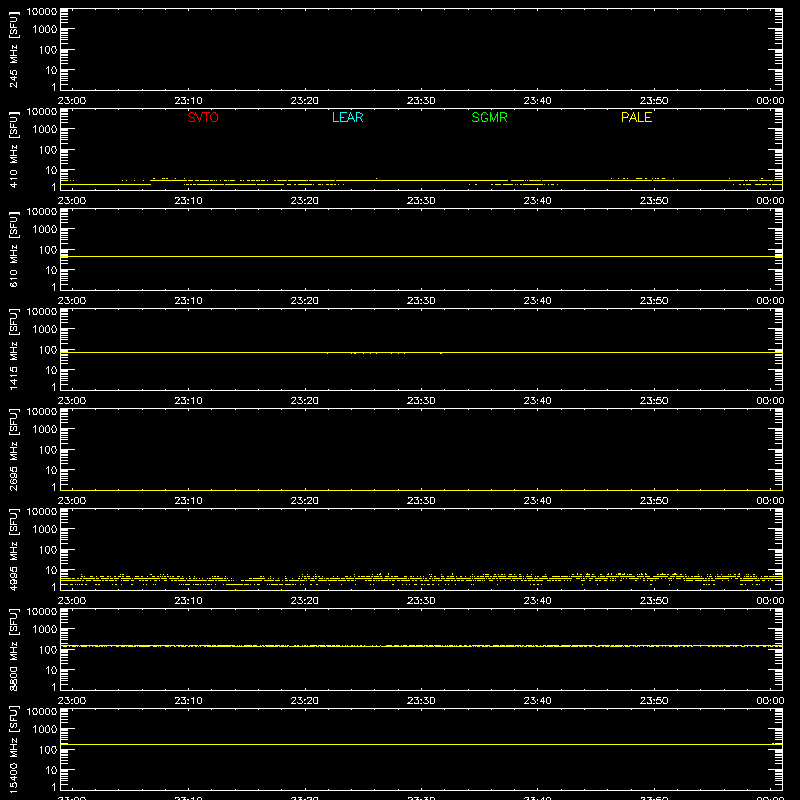Viewport: 800px width, 800px height.
Task: Click the 10 tick of 1415 MHz panel
Action: pyautogui.click(x=51, y=370)
